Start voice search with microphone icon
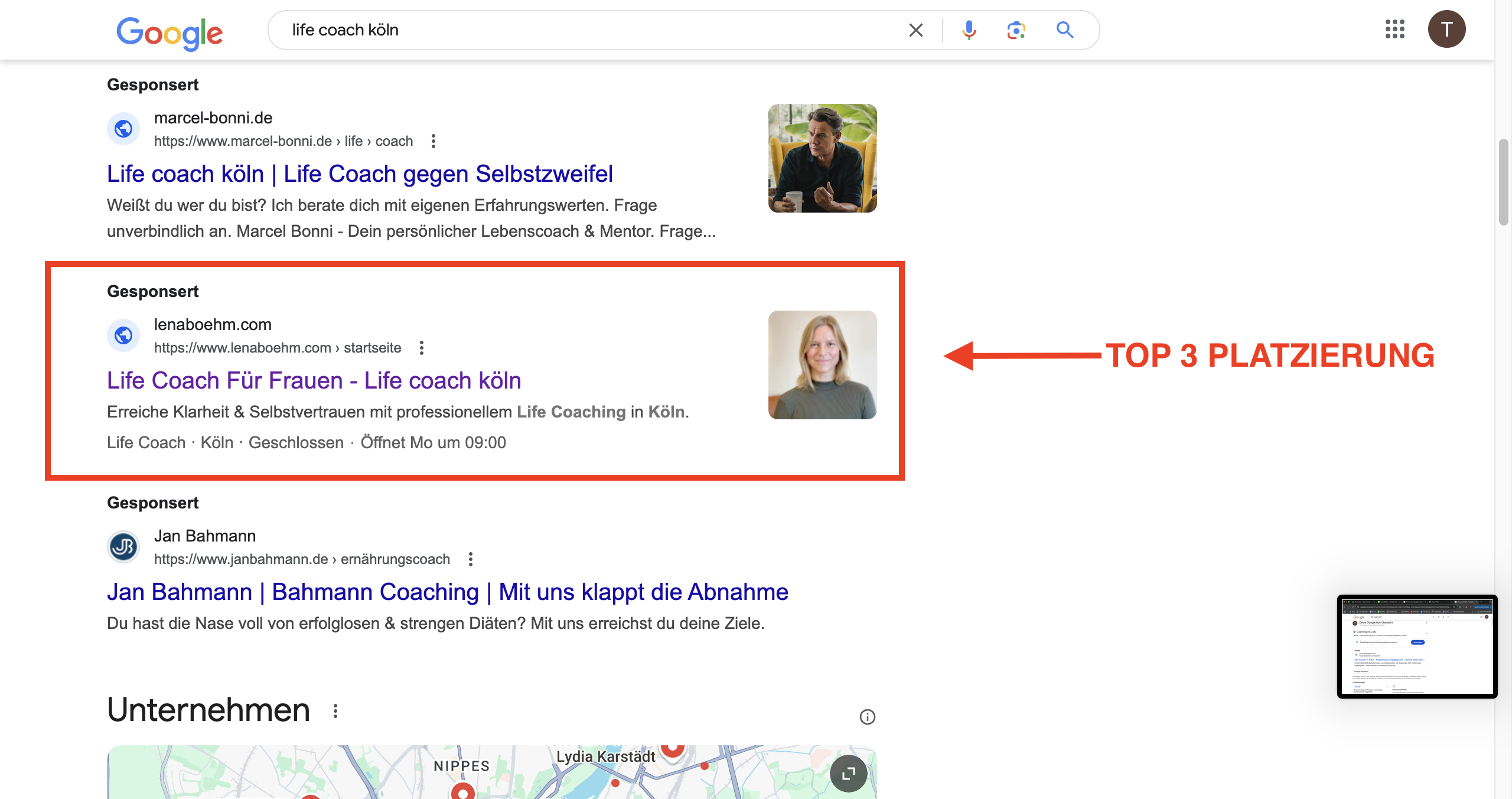The image size is (1512, 799). click(x=969, y=30)
